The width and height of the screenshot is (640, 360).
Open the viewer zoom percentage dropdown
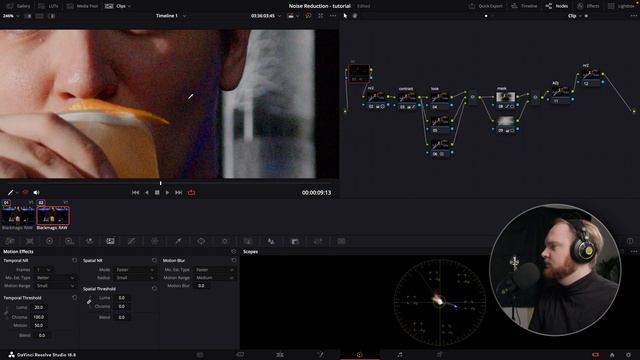11,16
